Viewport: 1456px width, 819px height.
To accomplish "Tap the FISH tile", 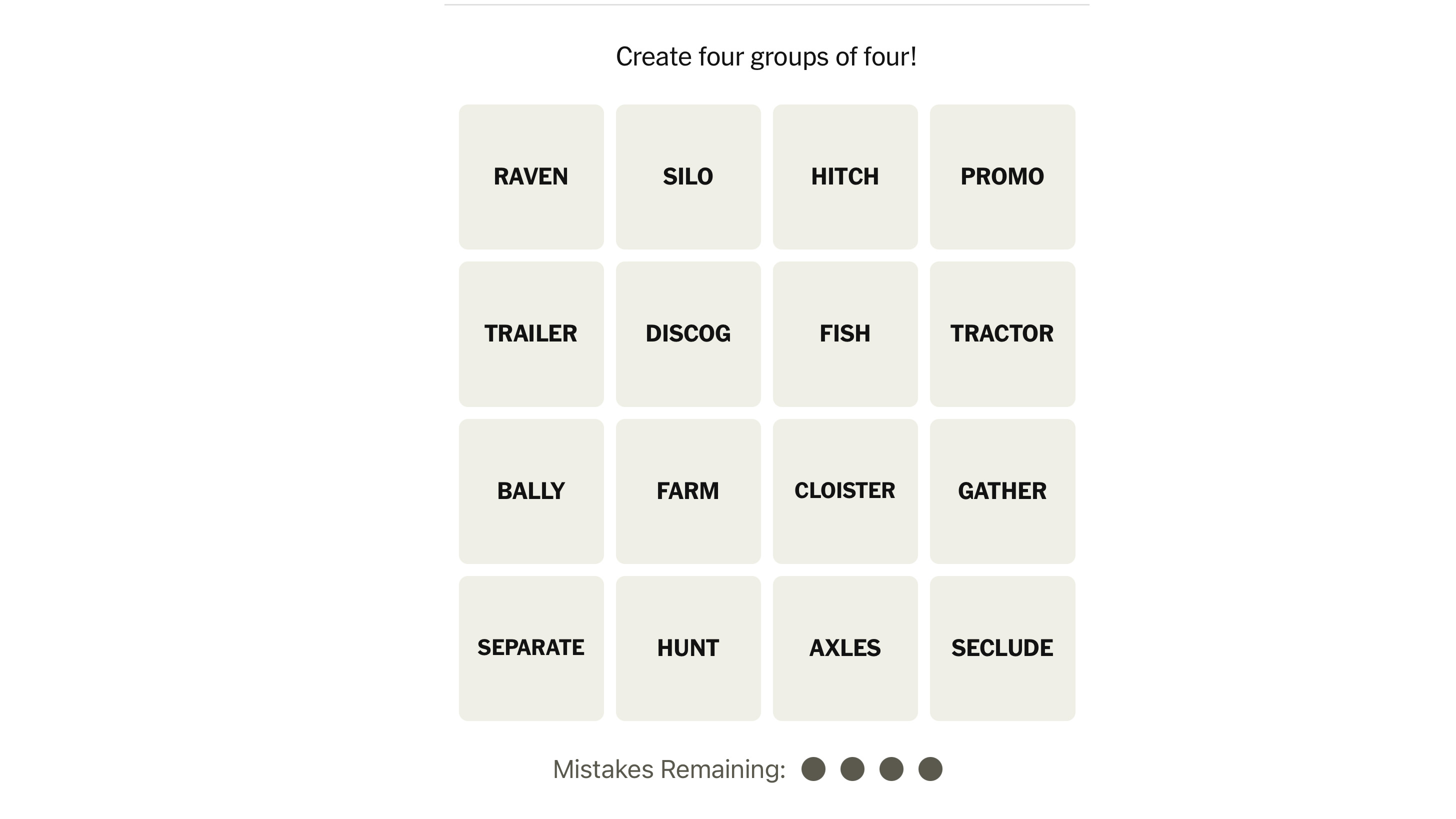I will coord(845,334).
